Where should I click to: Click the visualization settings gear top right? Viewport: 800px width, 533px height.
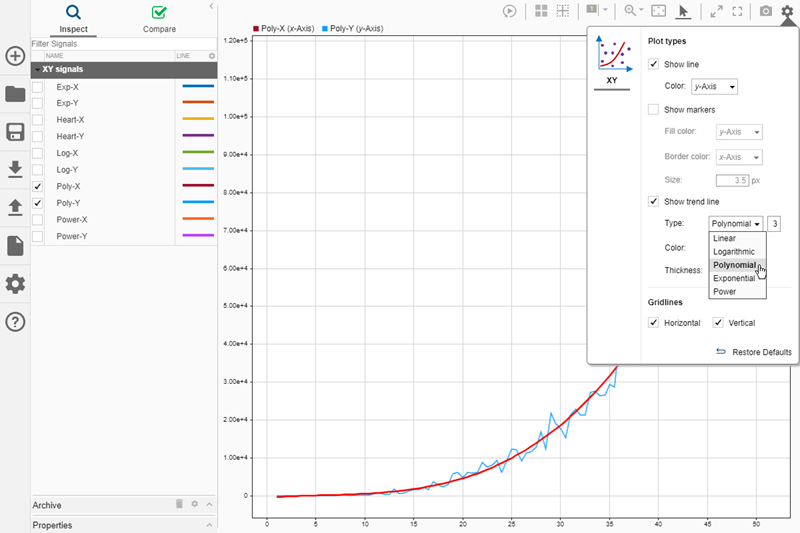pyautogui.click(x=787, y=11)
